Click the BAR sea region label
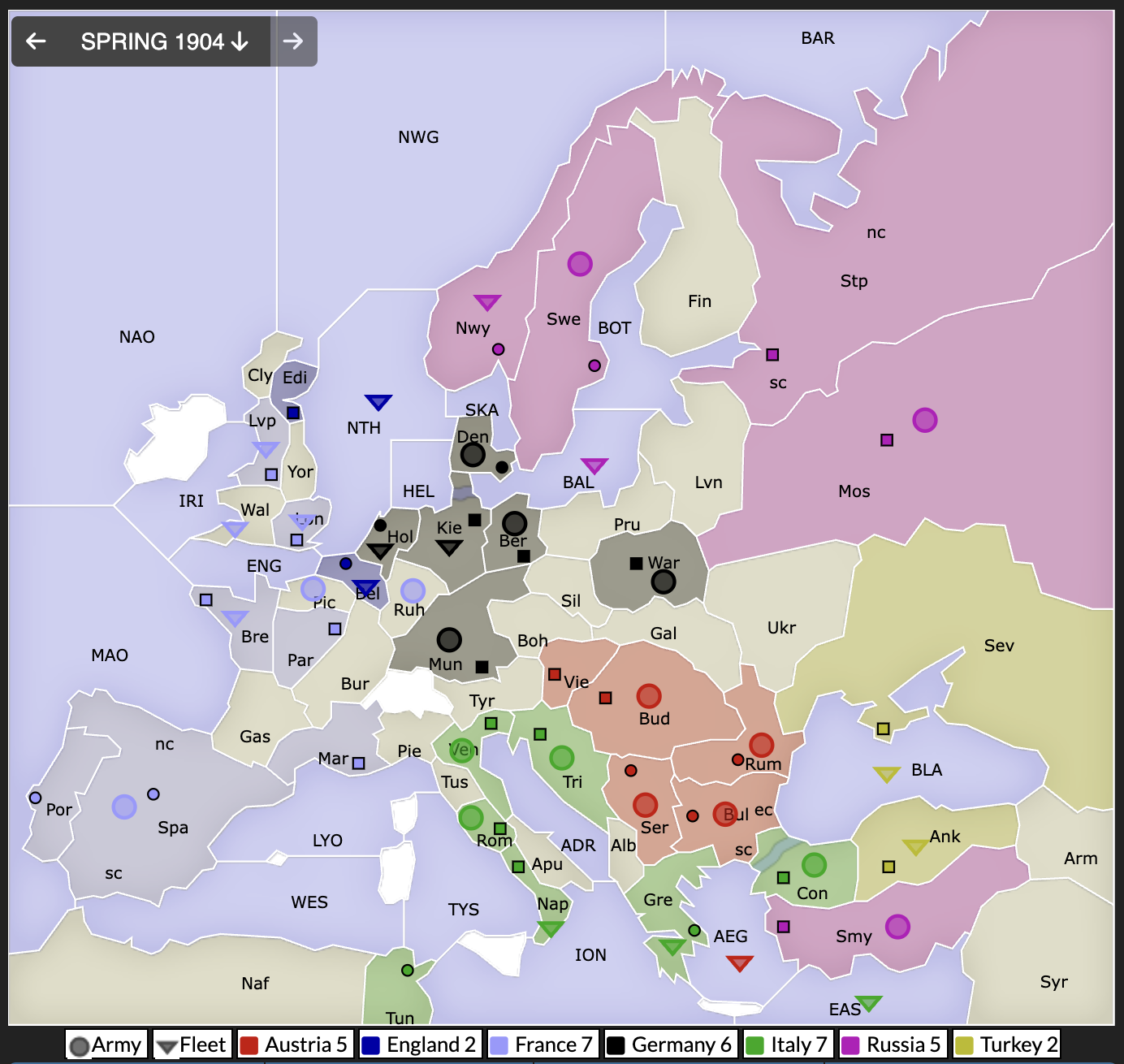Screen dimensions: 1124x1064 tap(818, 38)
